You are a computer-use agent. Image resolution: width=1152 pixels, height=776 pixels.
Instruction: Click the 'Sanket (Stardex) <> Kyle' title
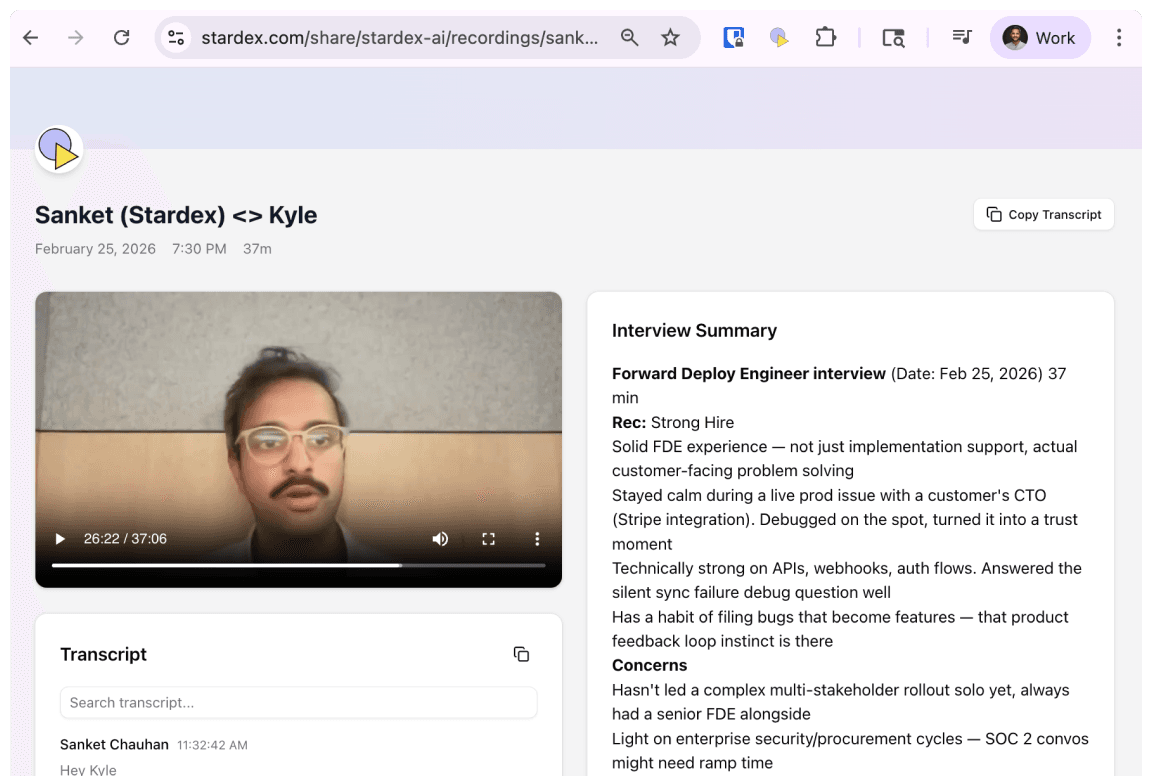176,215
